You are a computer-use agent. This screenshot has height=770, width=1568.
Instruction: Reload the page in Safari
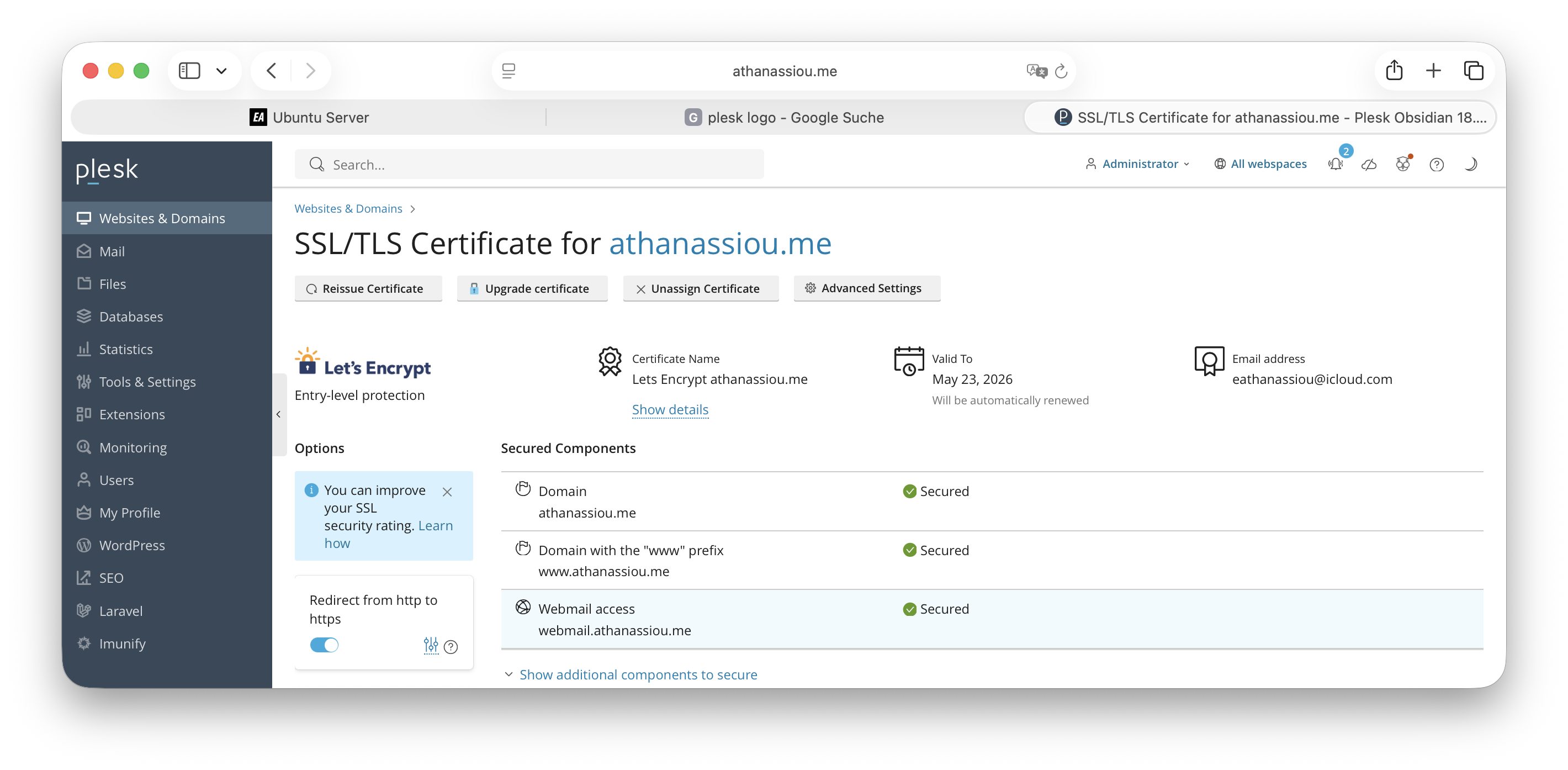[1062, 71]
